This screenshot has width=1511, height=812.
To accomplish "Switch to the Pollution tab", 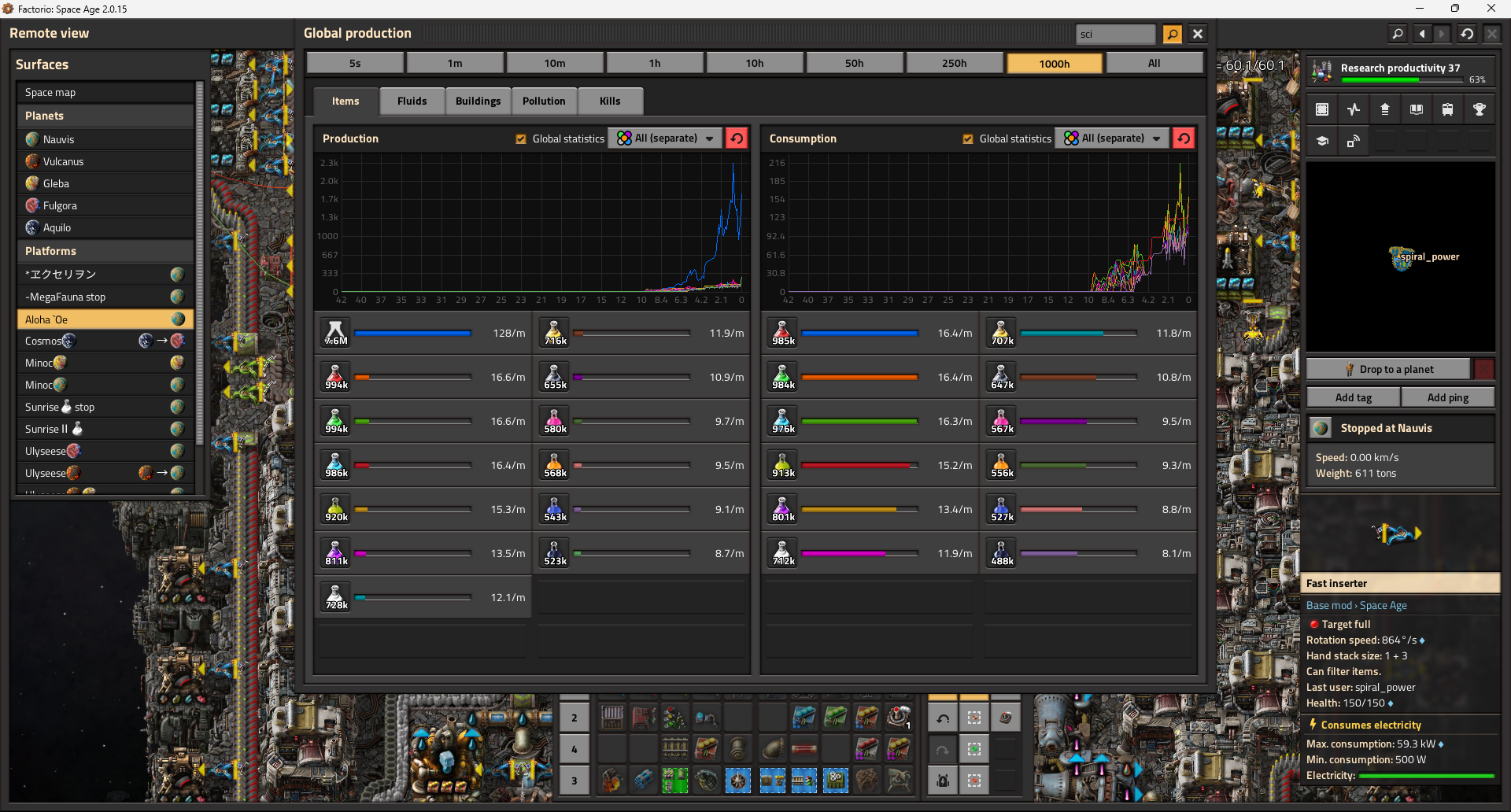I will coord(543,101).
